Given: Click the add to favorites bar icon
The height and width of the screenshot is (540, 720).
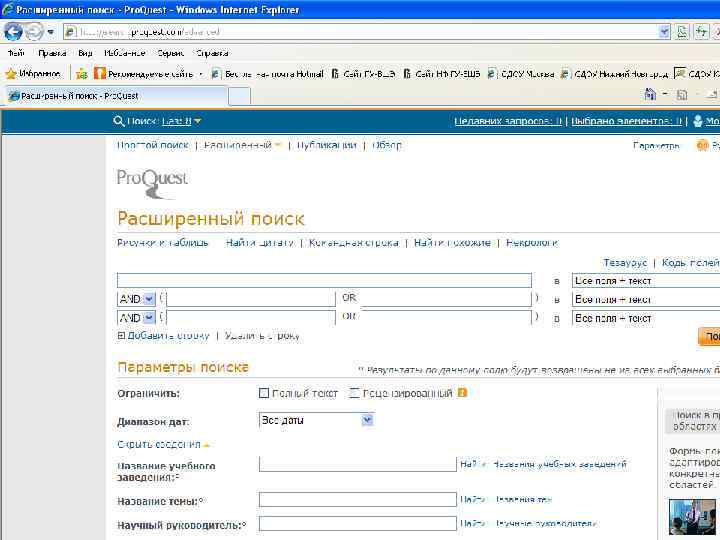Looking at the screenshot, I should pos(82,73).
